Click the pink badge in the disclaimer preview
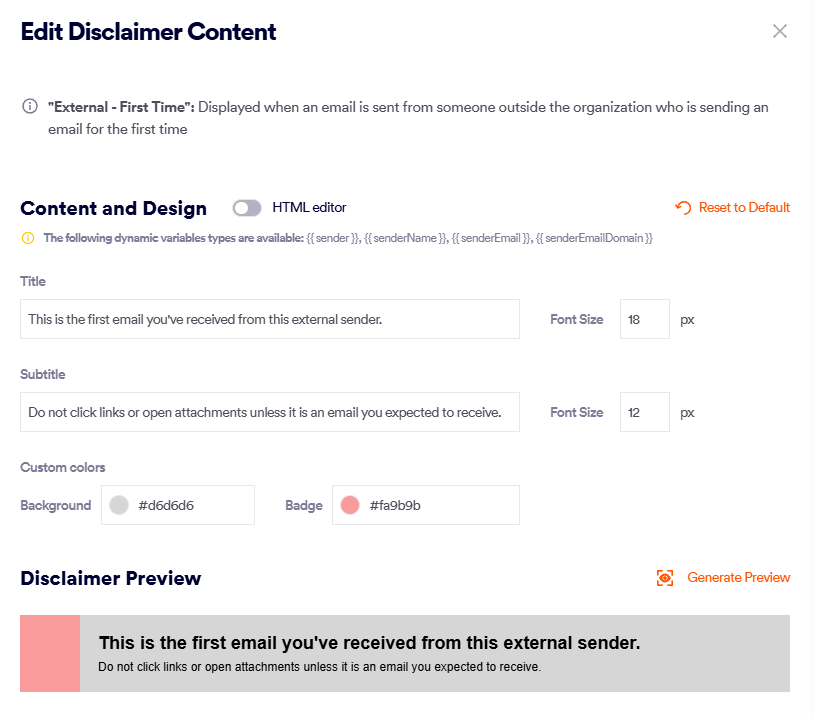Image resolution: width=815 pixels, height=719 pixels. [50, 653]
